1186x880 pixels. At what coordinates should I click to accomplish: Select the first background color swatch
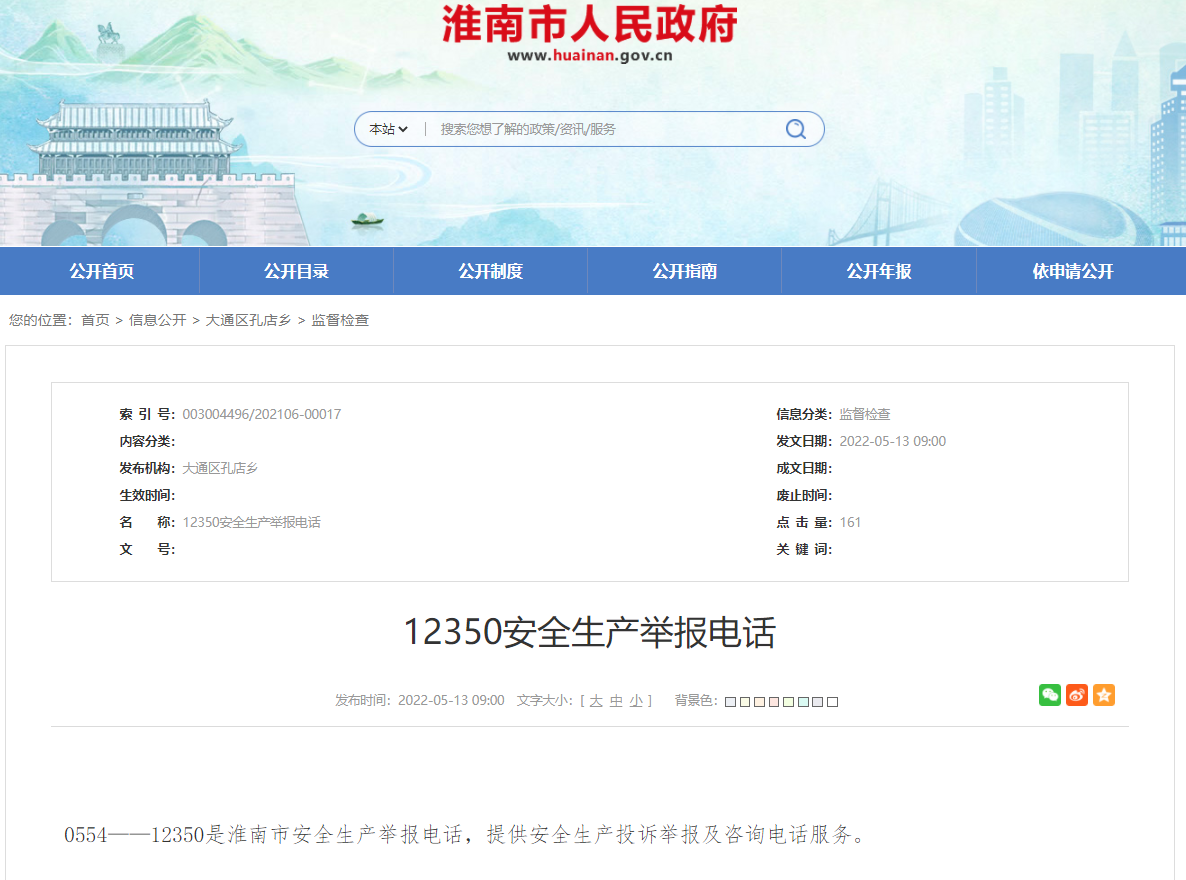(x=730, y=702)
